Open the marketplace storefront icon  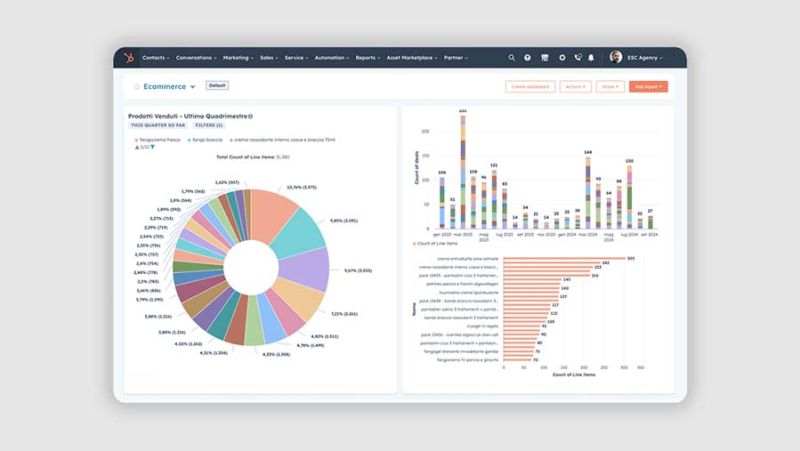coord(545,58)
